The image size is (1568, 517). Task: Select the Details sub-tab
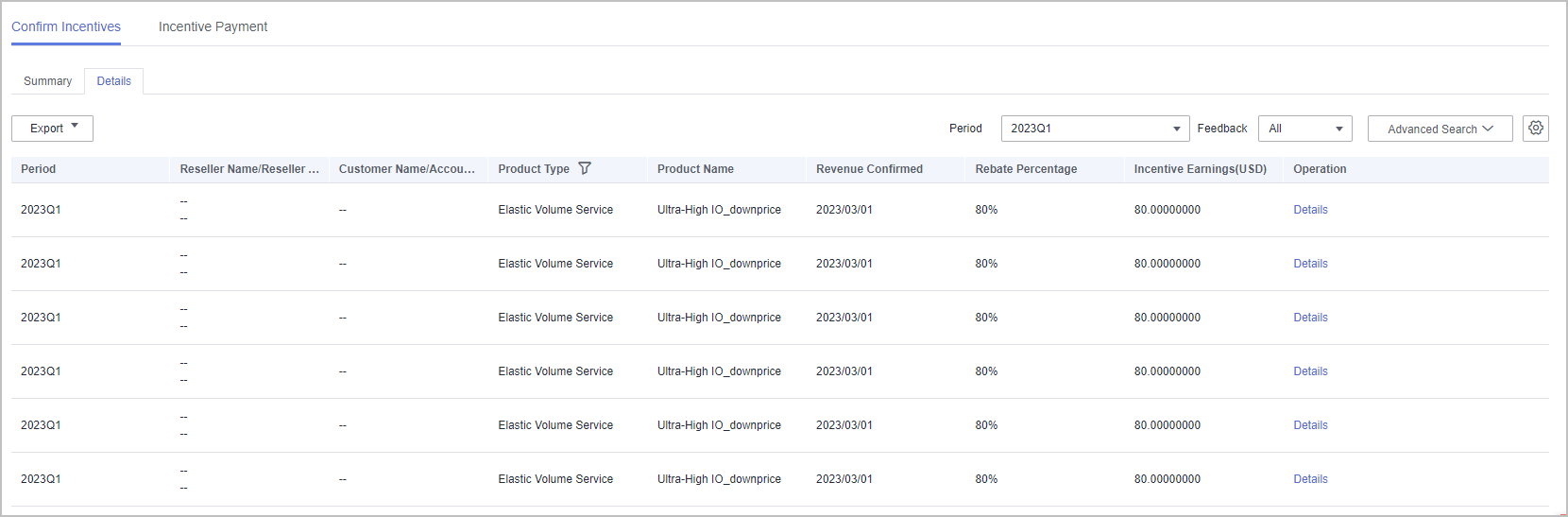[x=114, y=81]
